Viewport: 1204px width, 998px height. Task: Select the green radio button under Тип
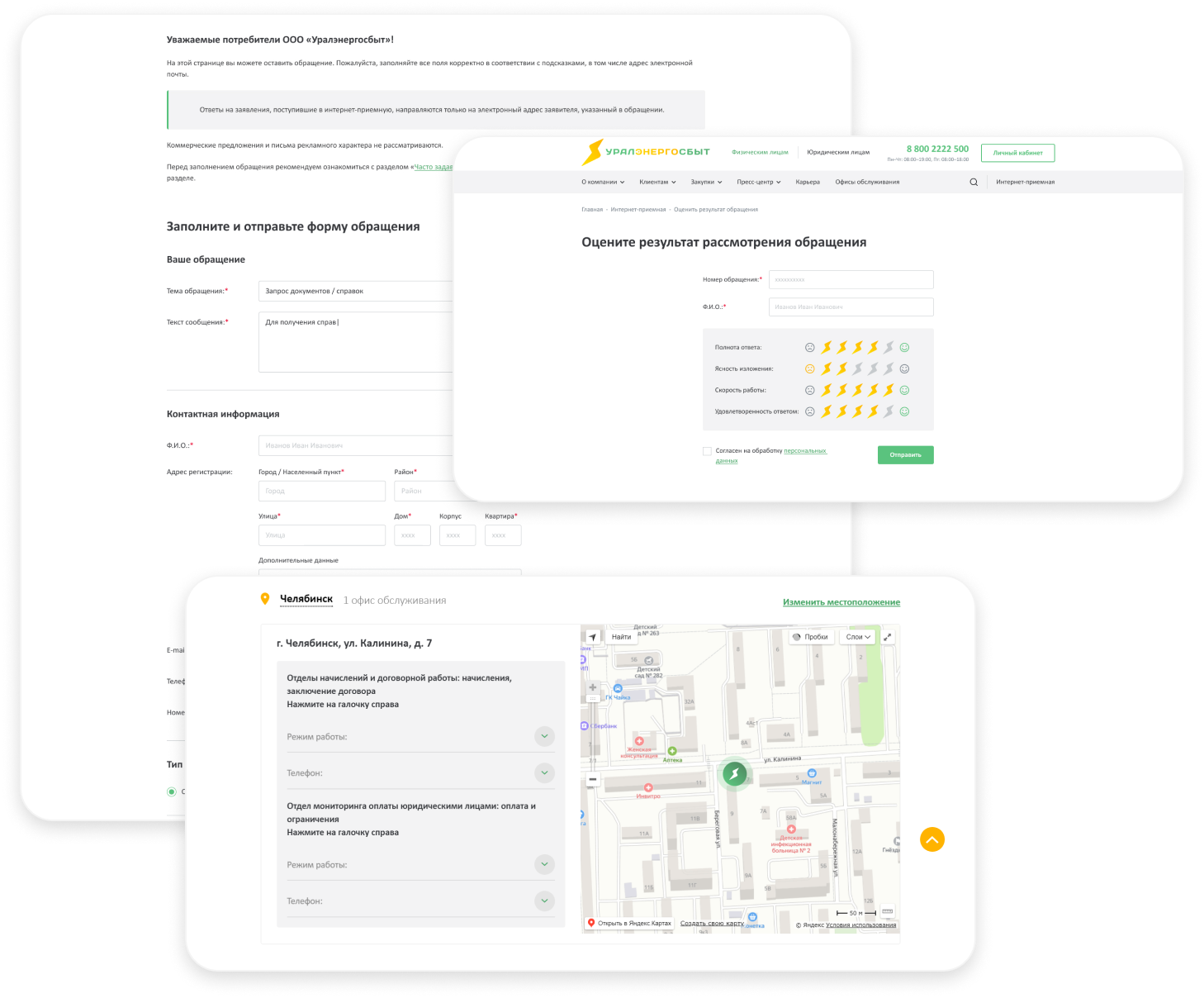[x=172, y=791]
